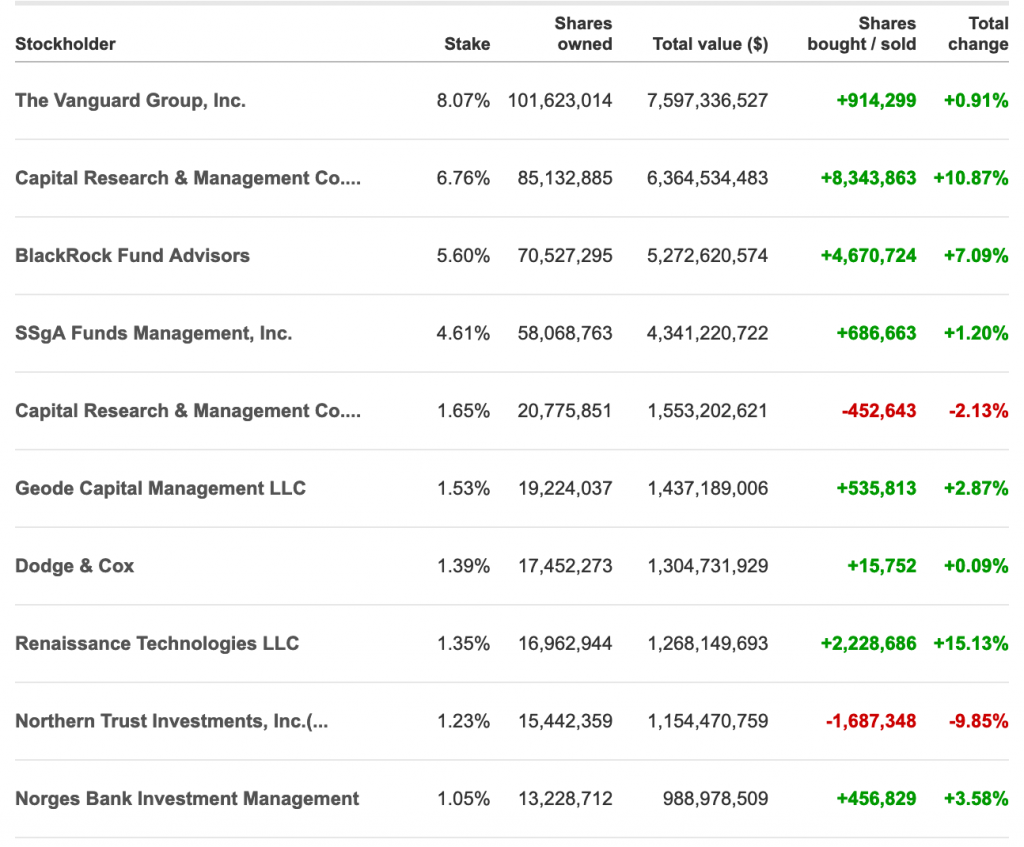Screen dimensions: 1024x847
Task: Click the Shares bought / sold header
Action: coord(861,33)
